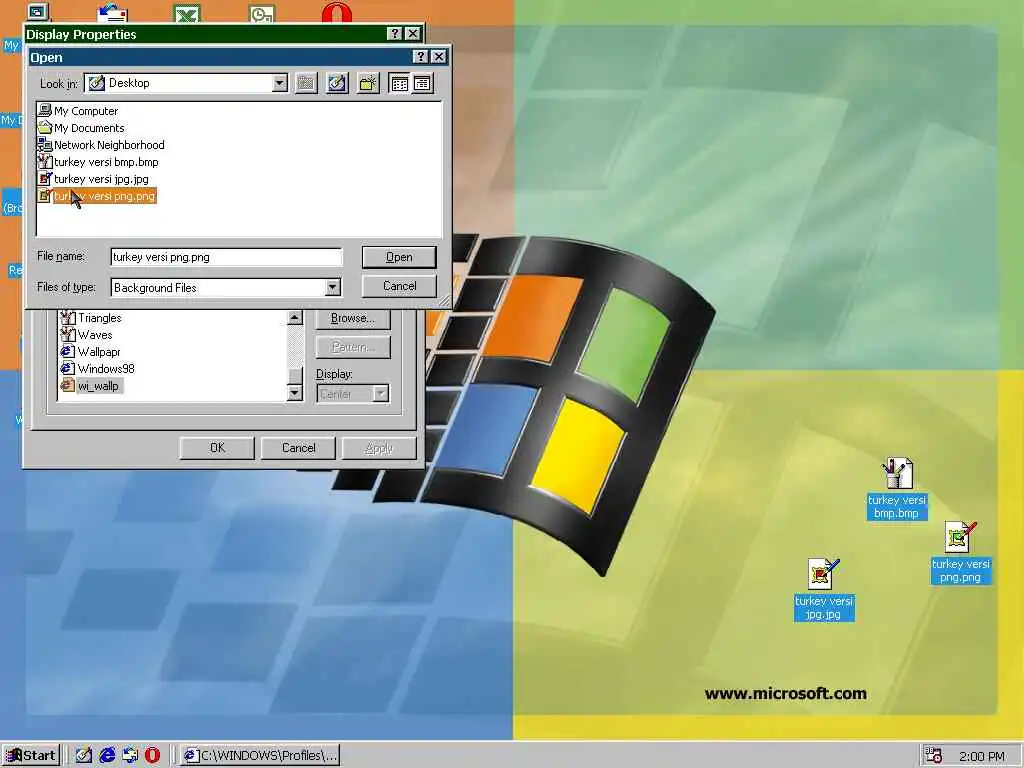Click desktop icon turkey versi bmp.bmp
The width and height of the screenshot is (1024, 768).
897,488
